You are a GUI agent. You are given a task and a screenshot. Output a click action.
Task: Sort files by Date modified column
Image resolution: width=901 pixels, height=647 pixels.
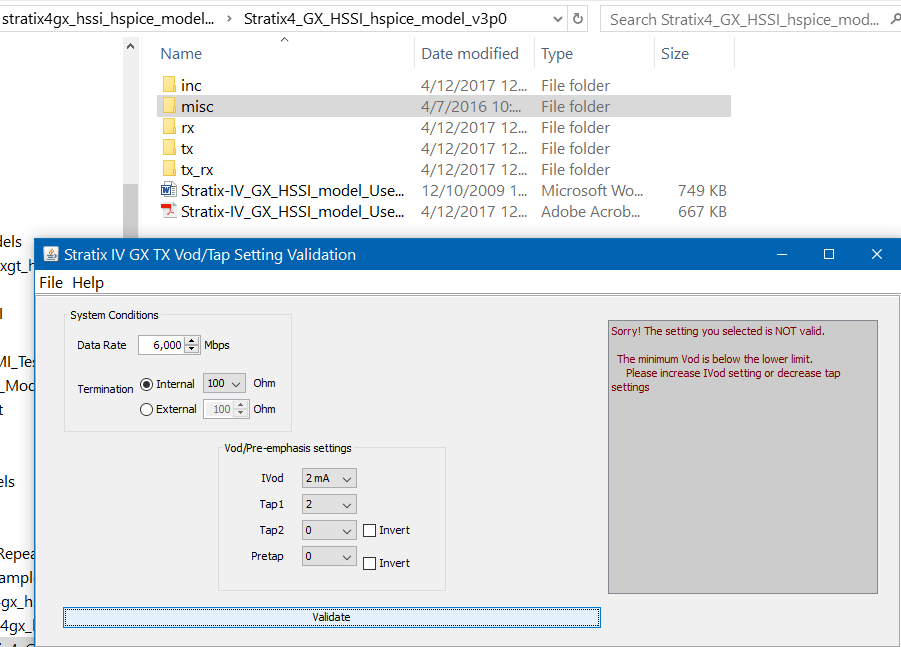[470, 54]
